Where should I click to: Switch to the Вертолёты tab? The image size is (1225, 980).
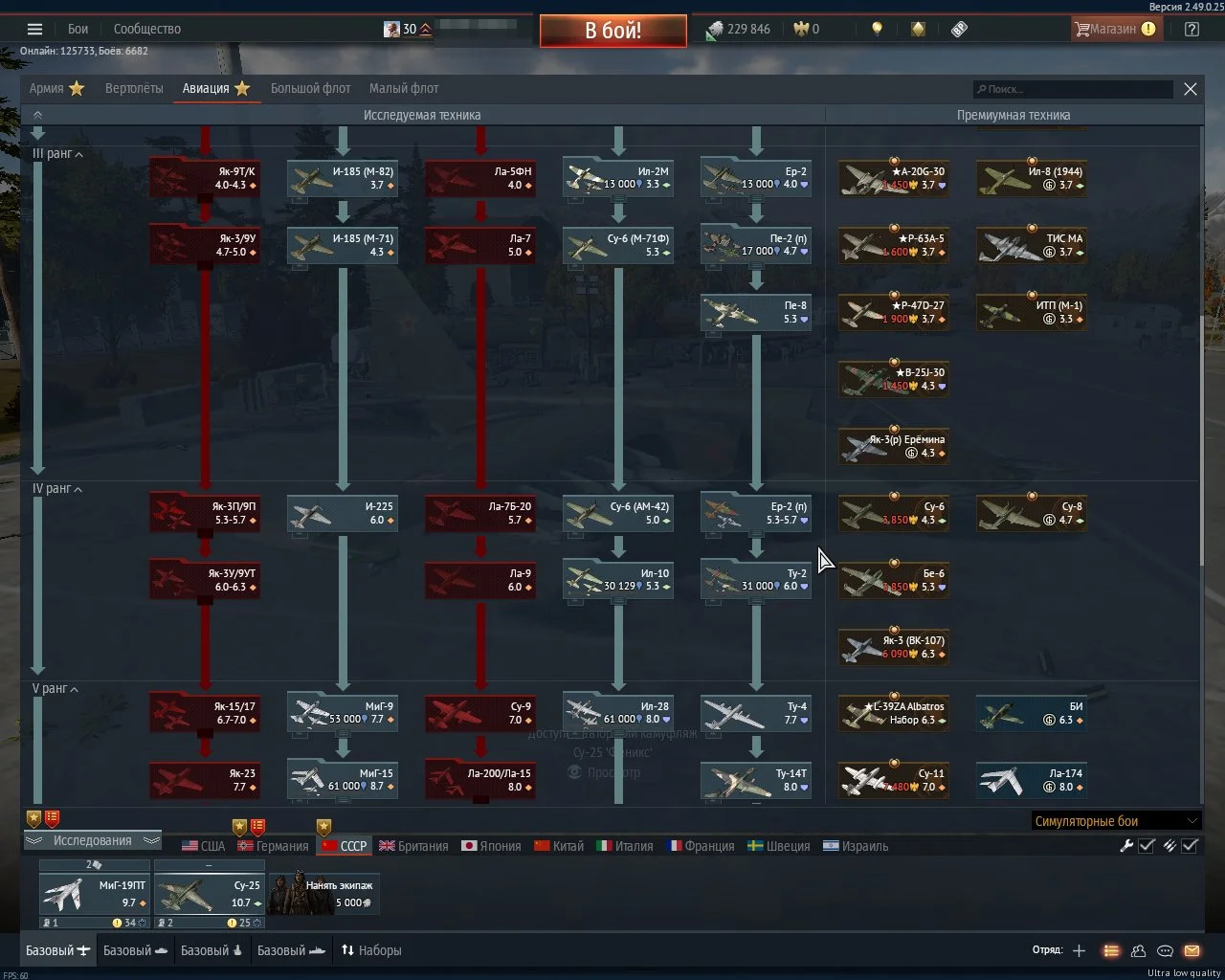(134, 88)
